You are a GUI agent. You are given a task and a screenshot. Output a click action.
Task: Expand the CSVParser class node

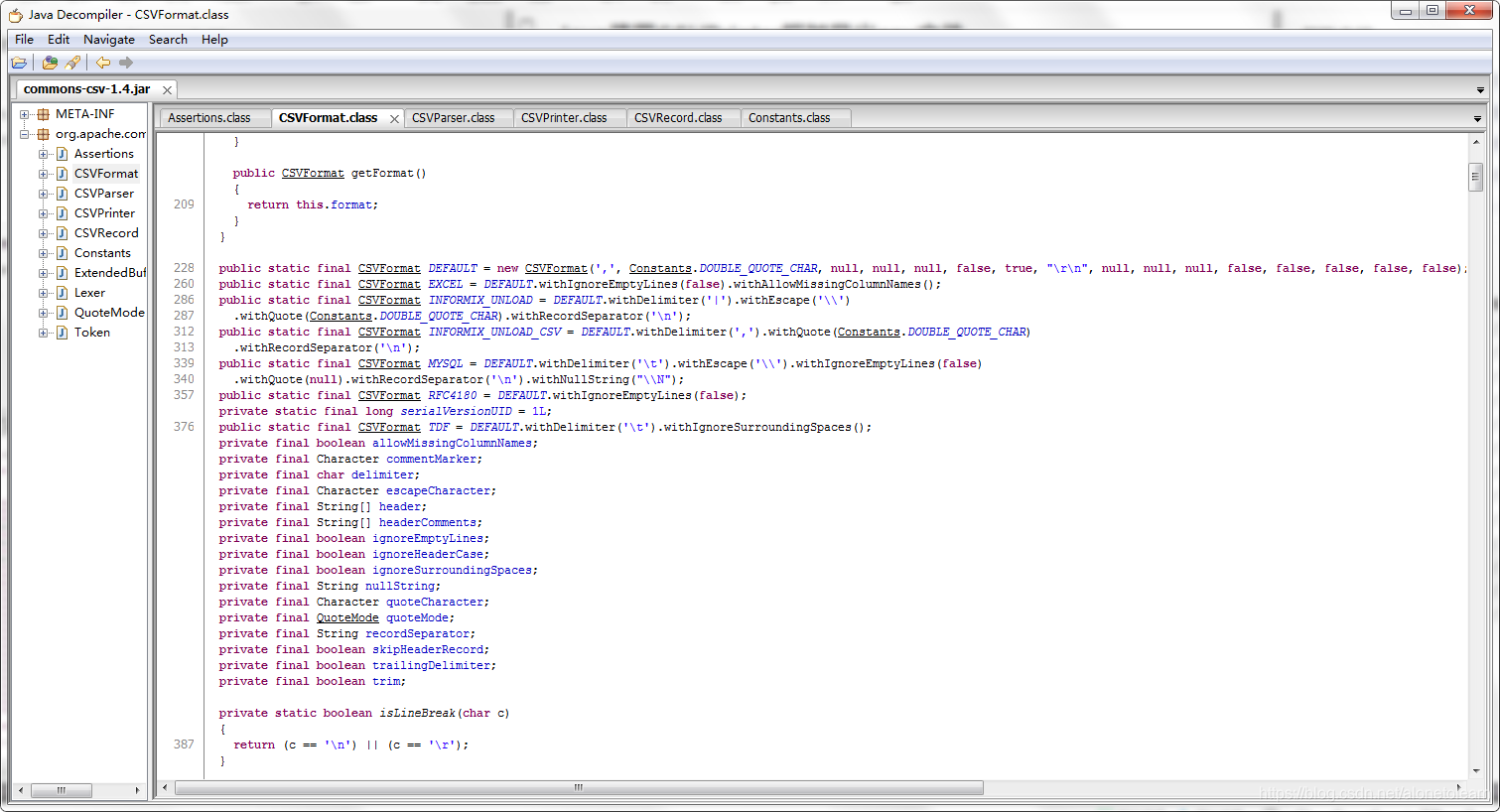[x=43, y=194]
